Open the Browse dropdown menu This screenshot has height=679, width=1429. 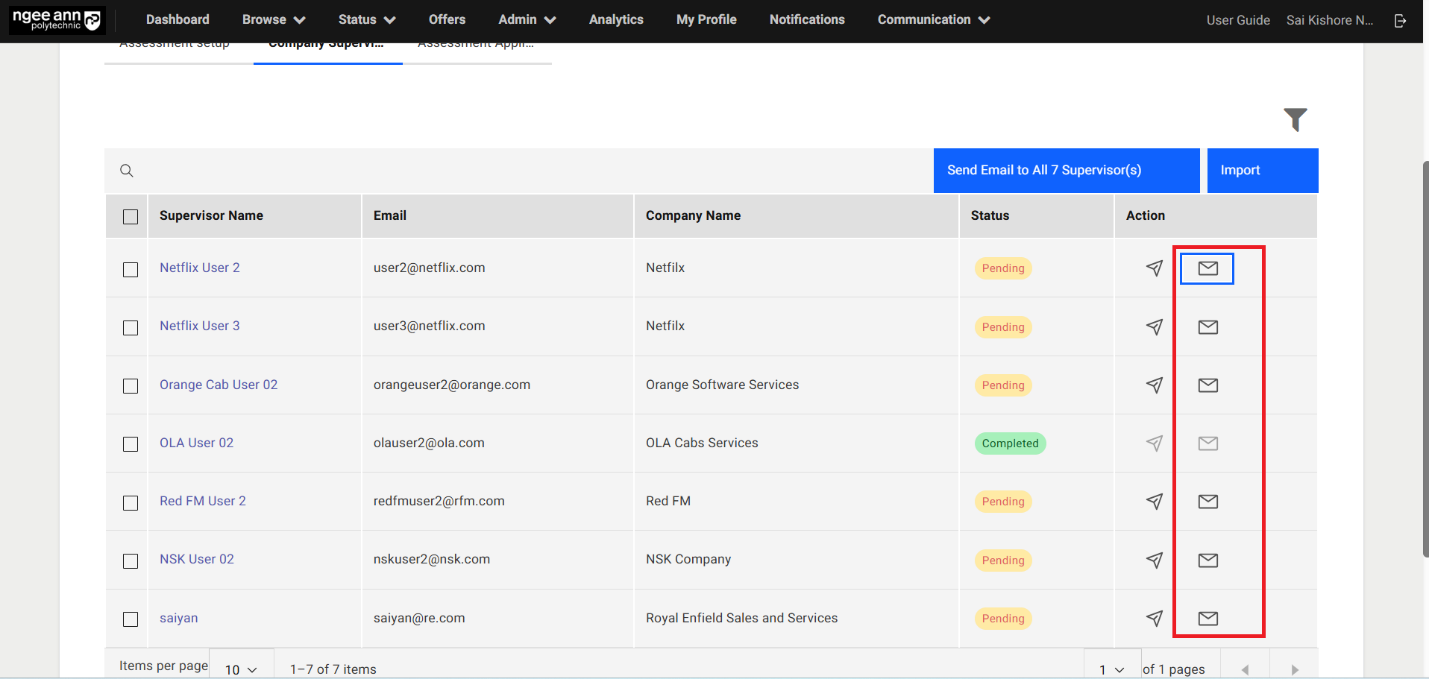(x=273, y=20)
